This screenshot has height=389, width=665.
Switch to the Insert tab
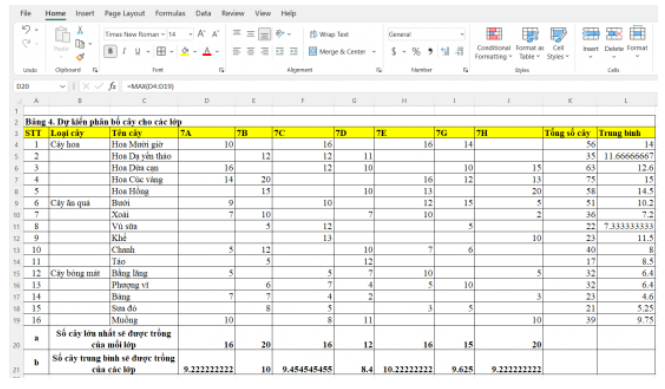coord(85,13)
